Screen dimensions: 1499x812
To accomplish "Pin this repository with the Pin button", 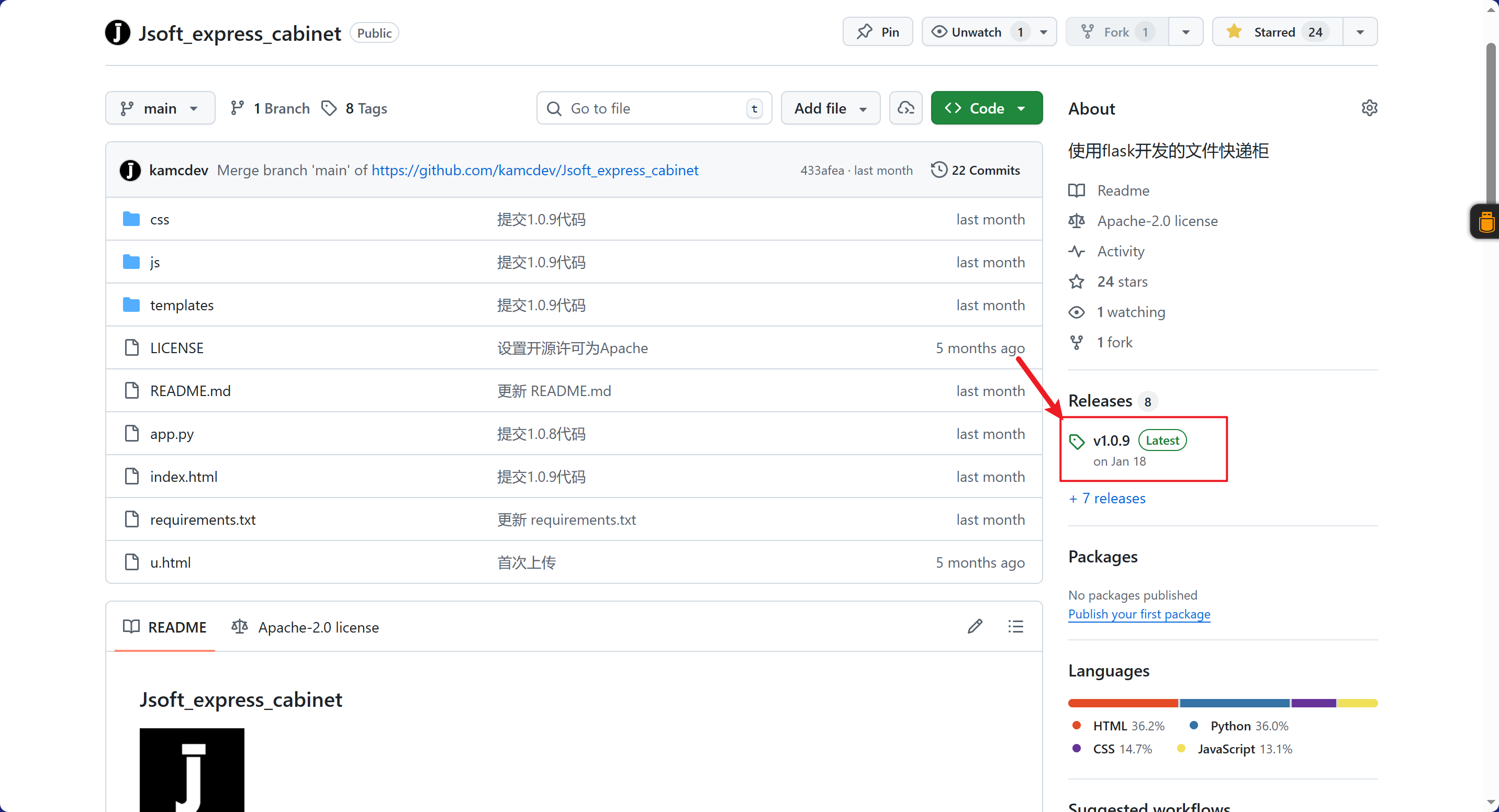I will pyautogui.click(x=878, y=32).
